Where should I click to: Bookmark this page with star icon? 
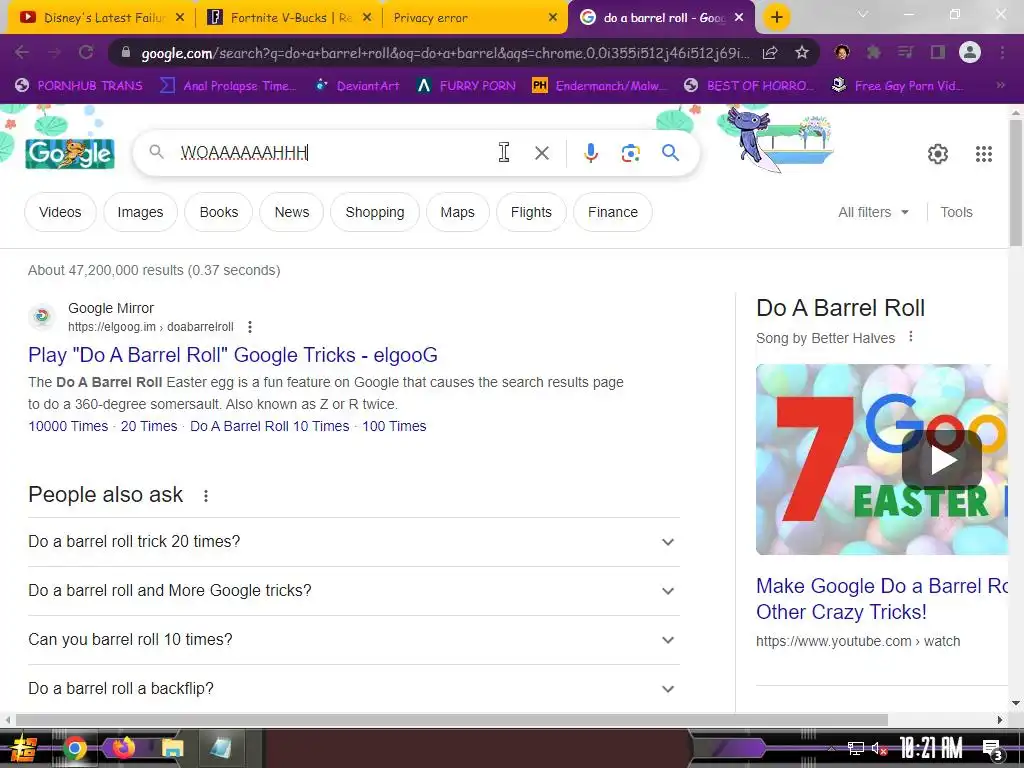[802, 52]
